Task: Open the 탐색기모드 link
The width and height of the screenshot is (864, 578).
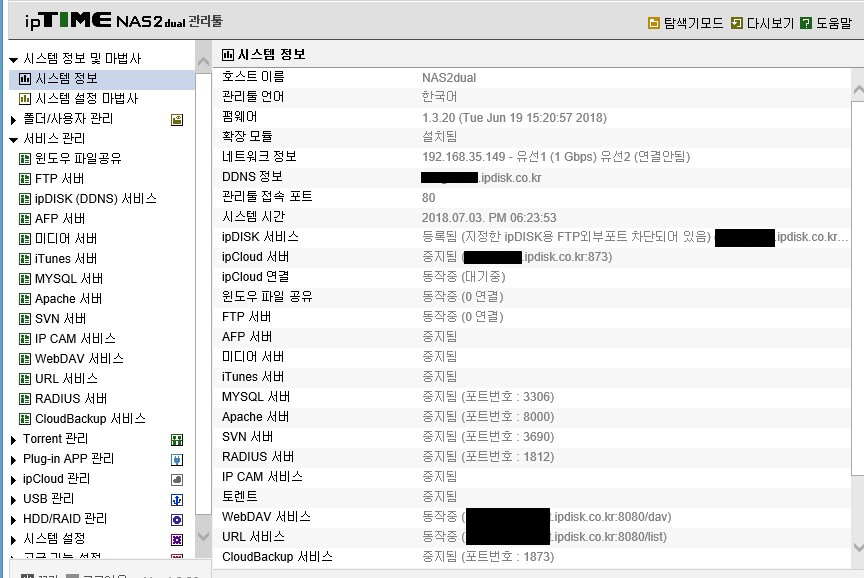Action: coord(693,23)
